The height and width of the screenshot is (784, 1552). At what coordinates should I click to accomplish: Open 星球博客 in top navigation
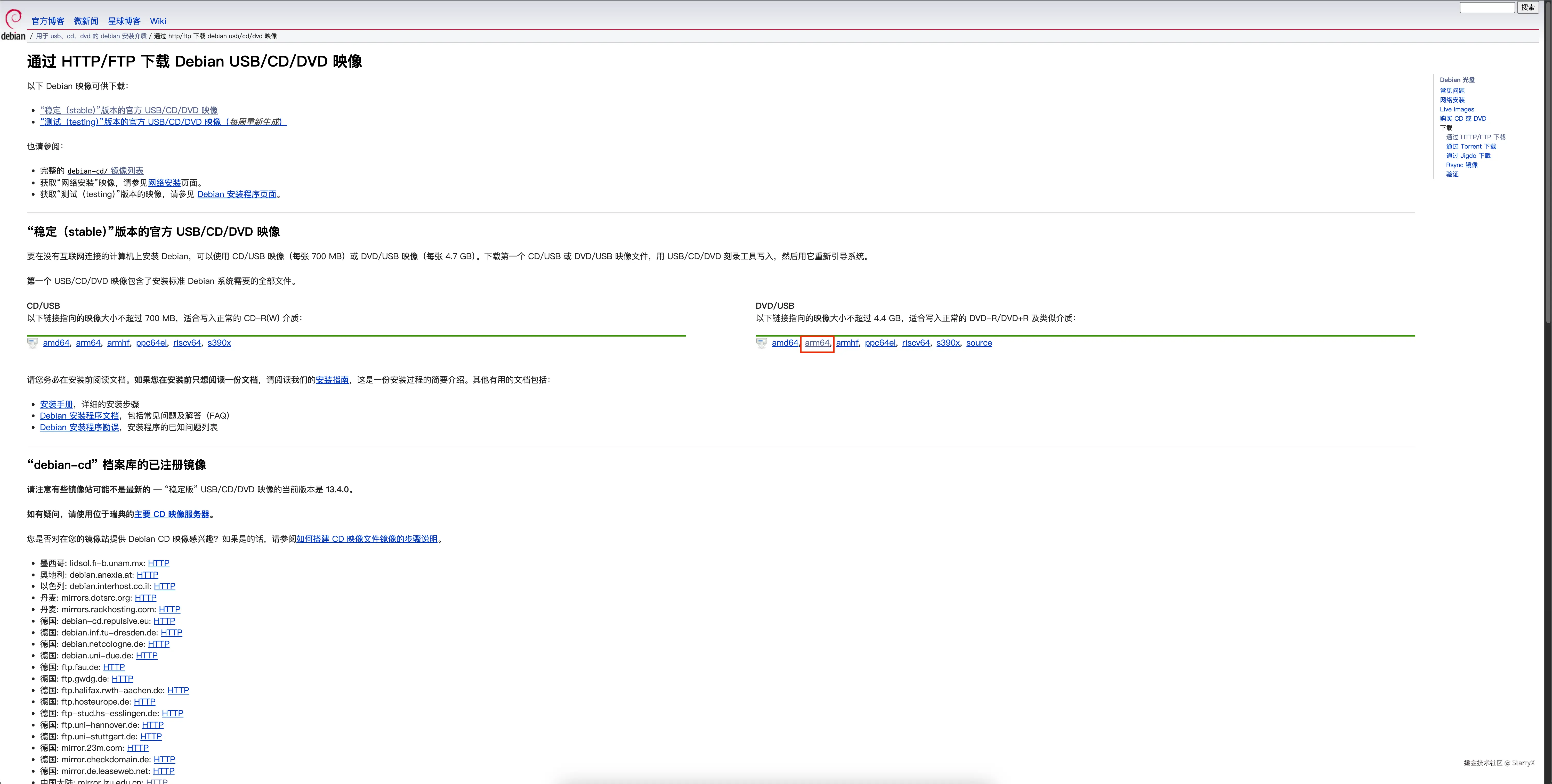tap(124, 21)
